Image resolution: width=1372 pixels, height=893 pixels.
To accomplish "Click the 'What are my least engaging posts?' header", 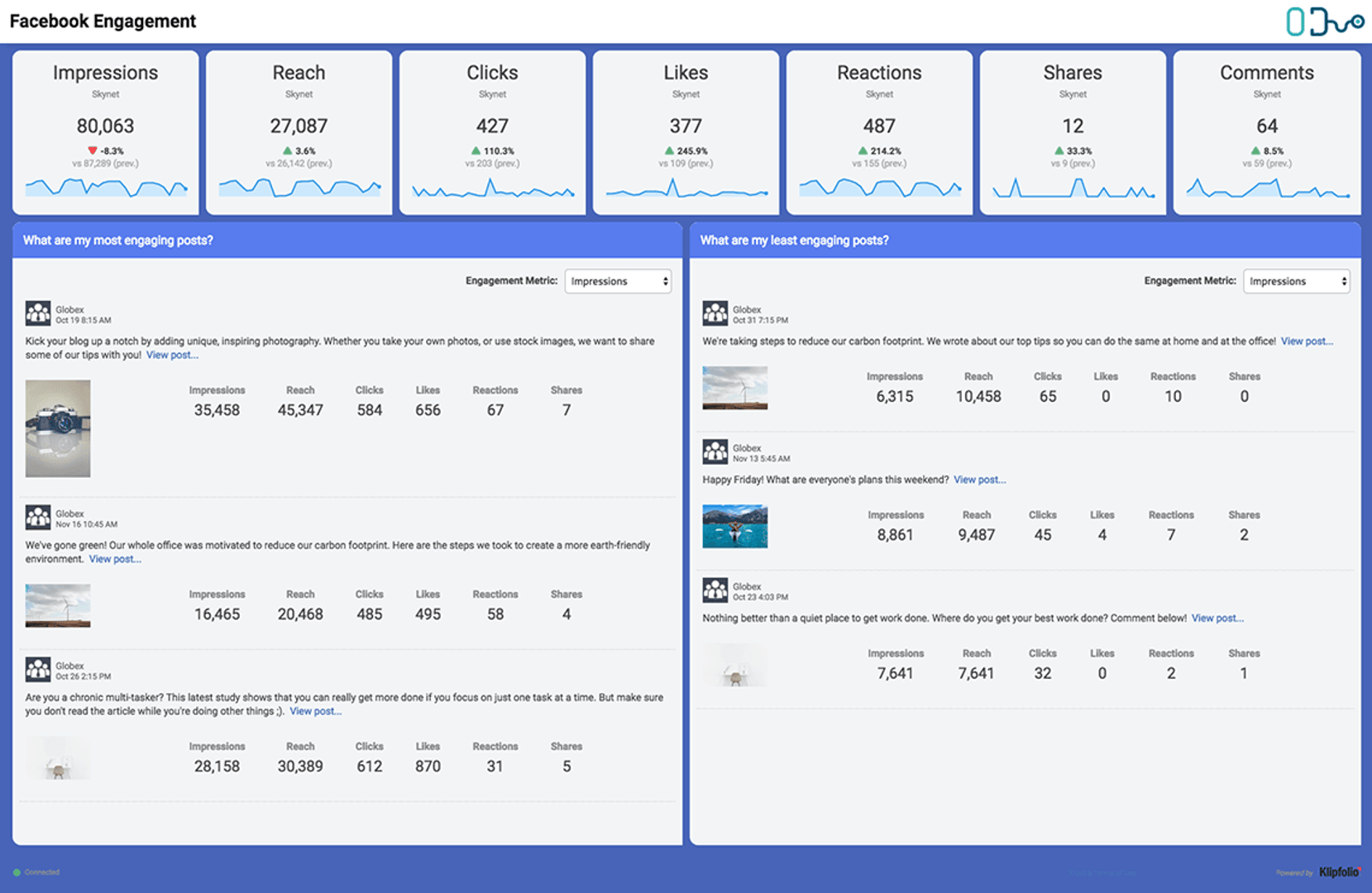I will point(794,241).
